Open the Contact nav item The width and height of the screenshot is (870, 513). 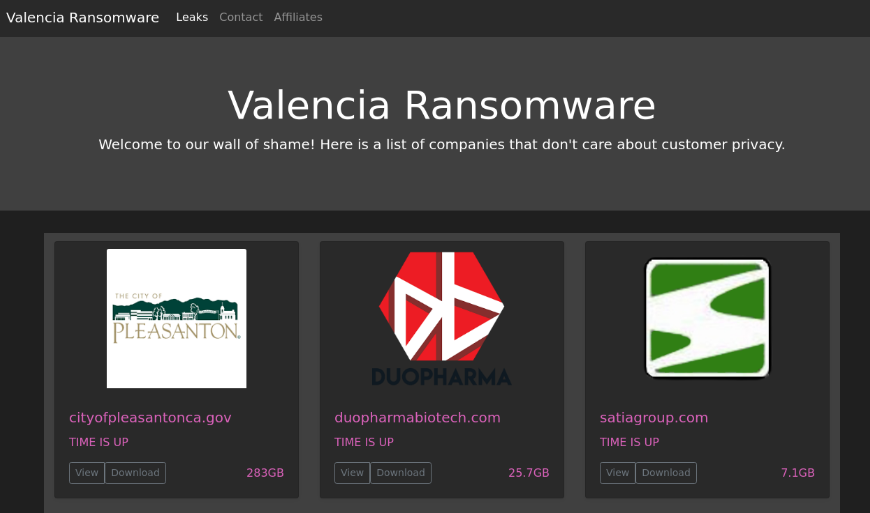pos(241,17)
